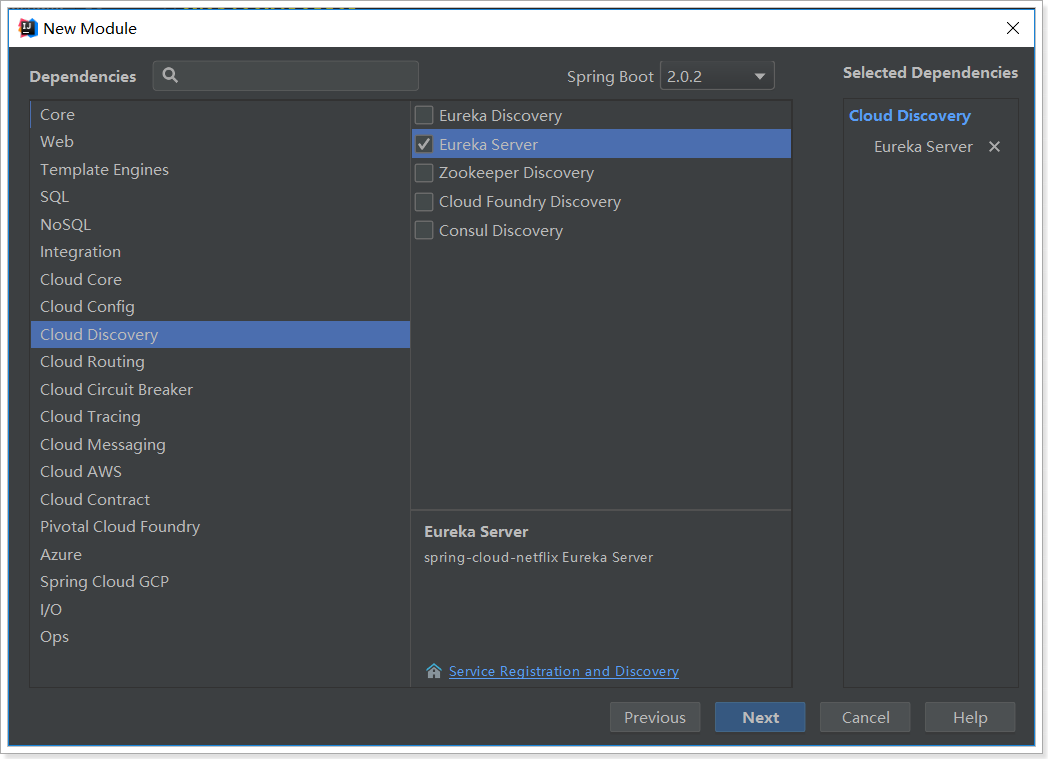
Task: Open the Azure category
Action: coord(220,555)
